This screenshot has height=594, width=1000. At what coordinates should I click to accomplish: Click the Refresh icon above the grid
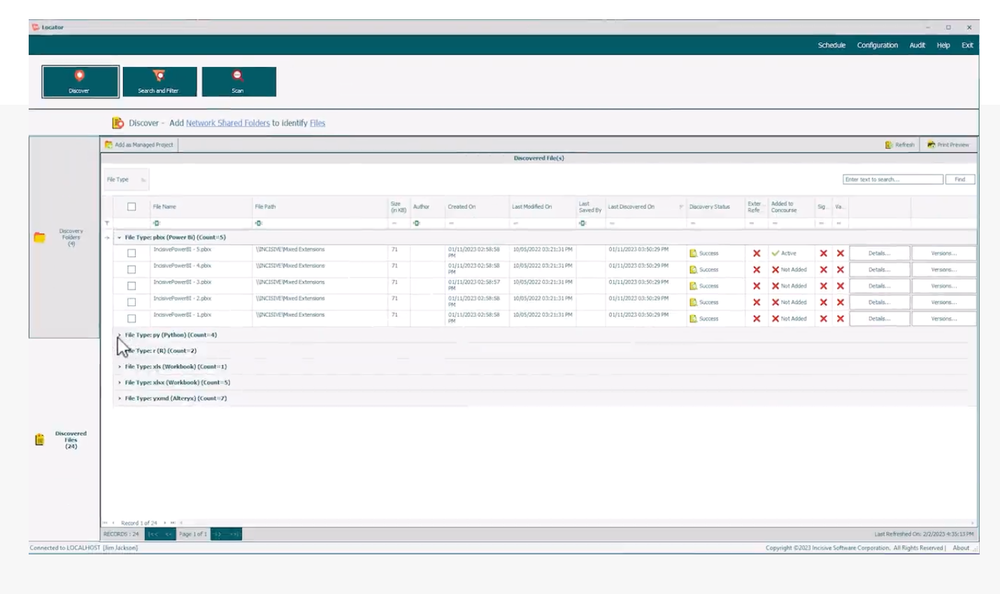(899, 144)
